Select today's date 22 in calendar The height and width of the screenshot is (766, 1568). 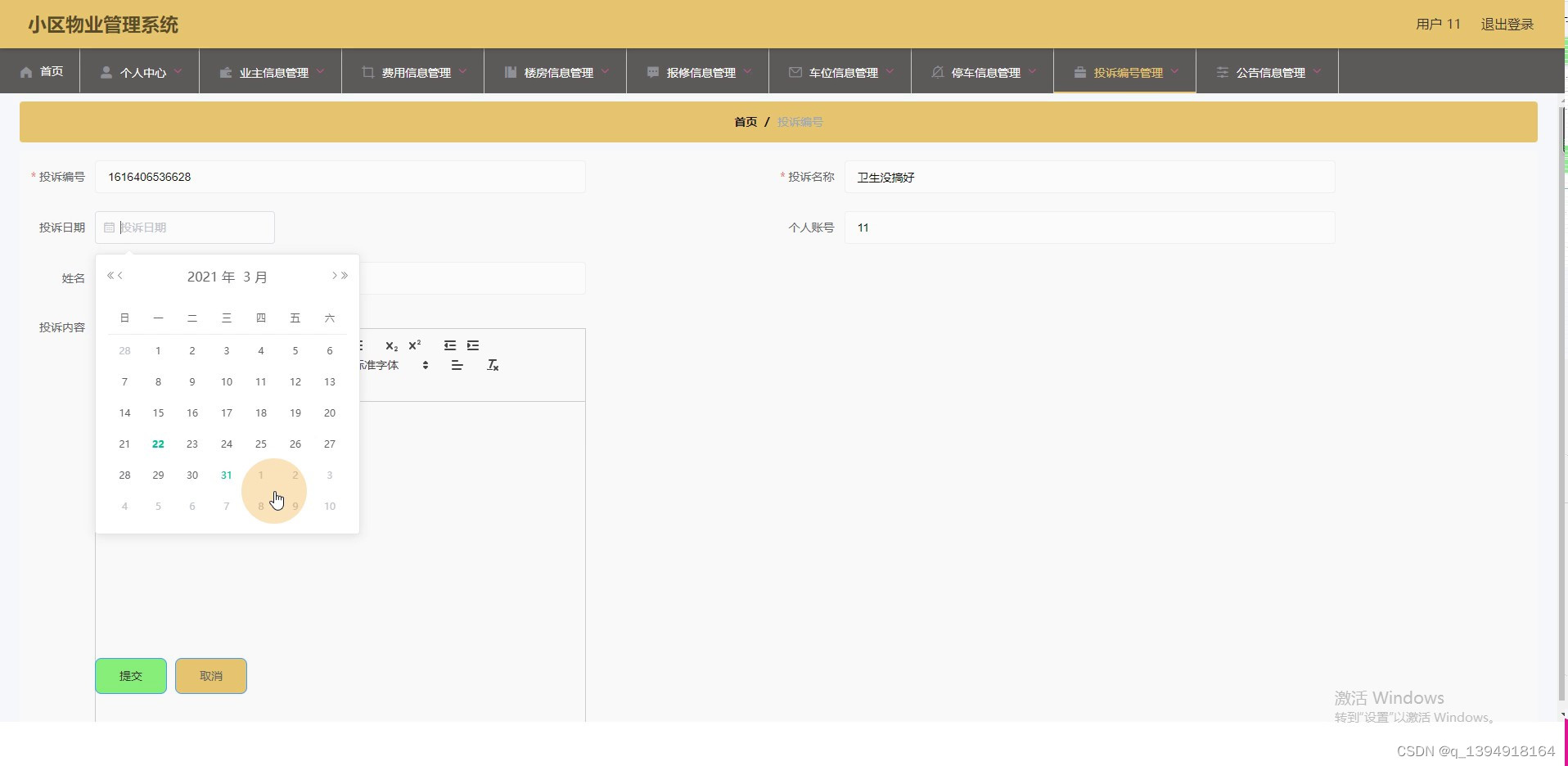(x=158, y=444)
